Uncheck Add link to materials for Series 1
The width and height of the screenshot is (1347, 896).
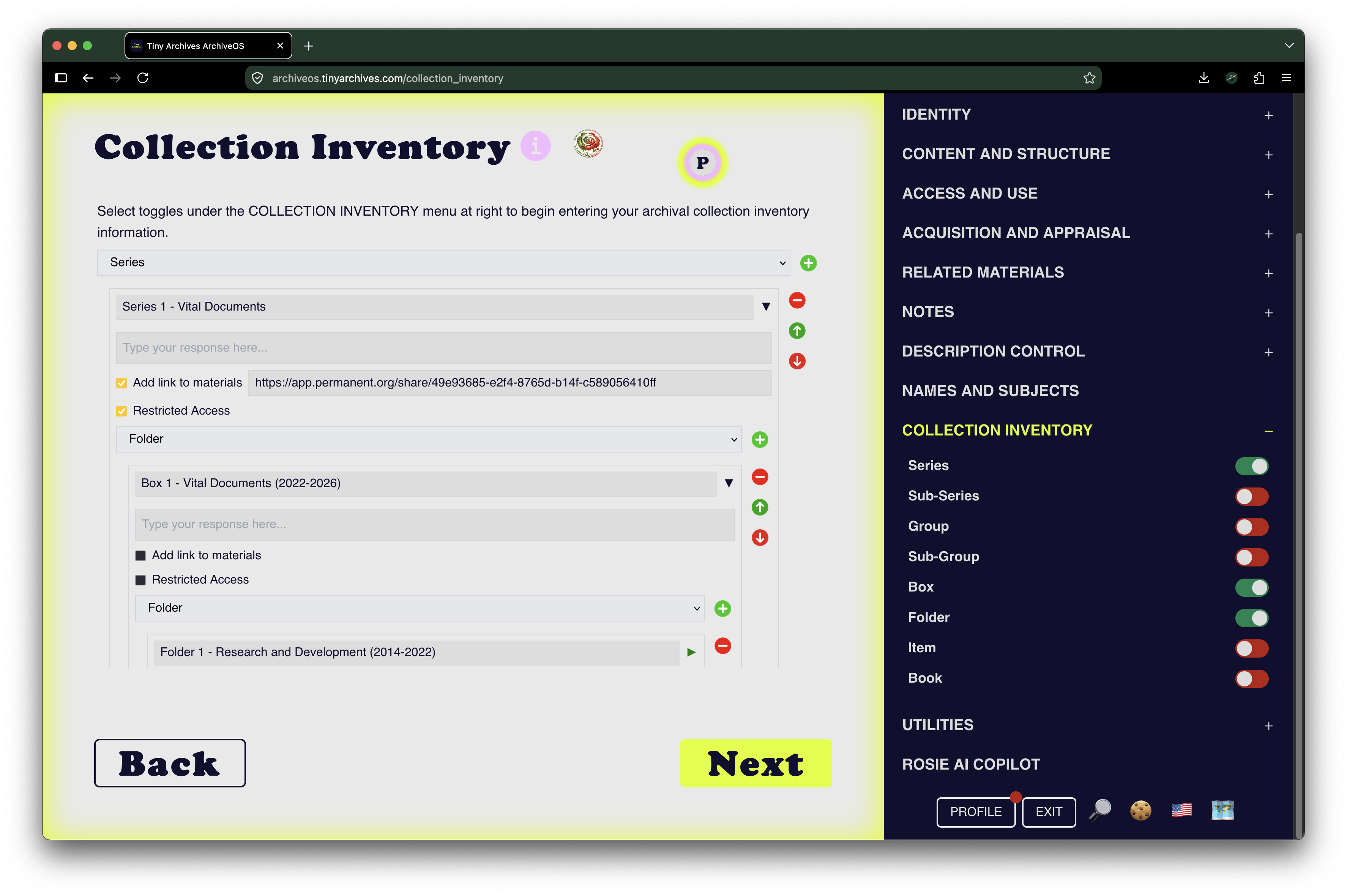tap(121, 383)
